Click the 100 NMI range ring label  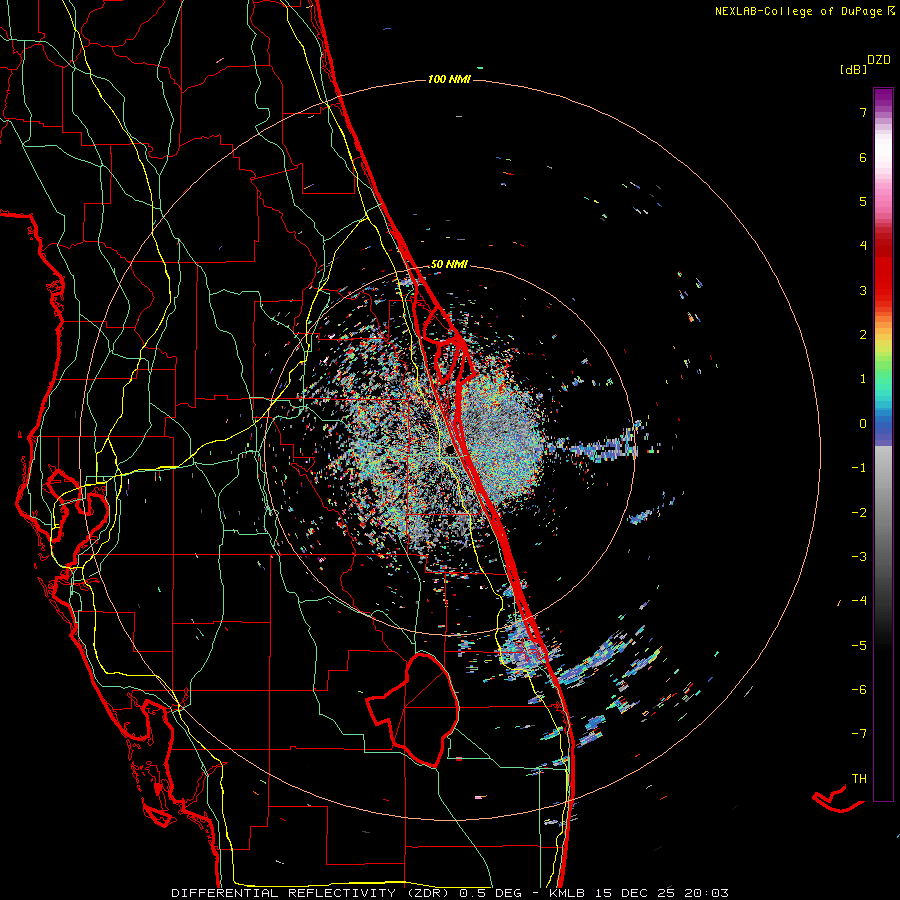[x=449, y=79]
